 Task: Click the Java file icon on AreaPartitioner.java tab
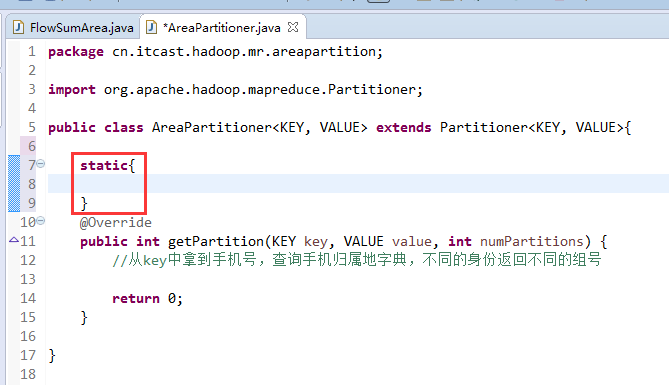(151, 28)
